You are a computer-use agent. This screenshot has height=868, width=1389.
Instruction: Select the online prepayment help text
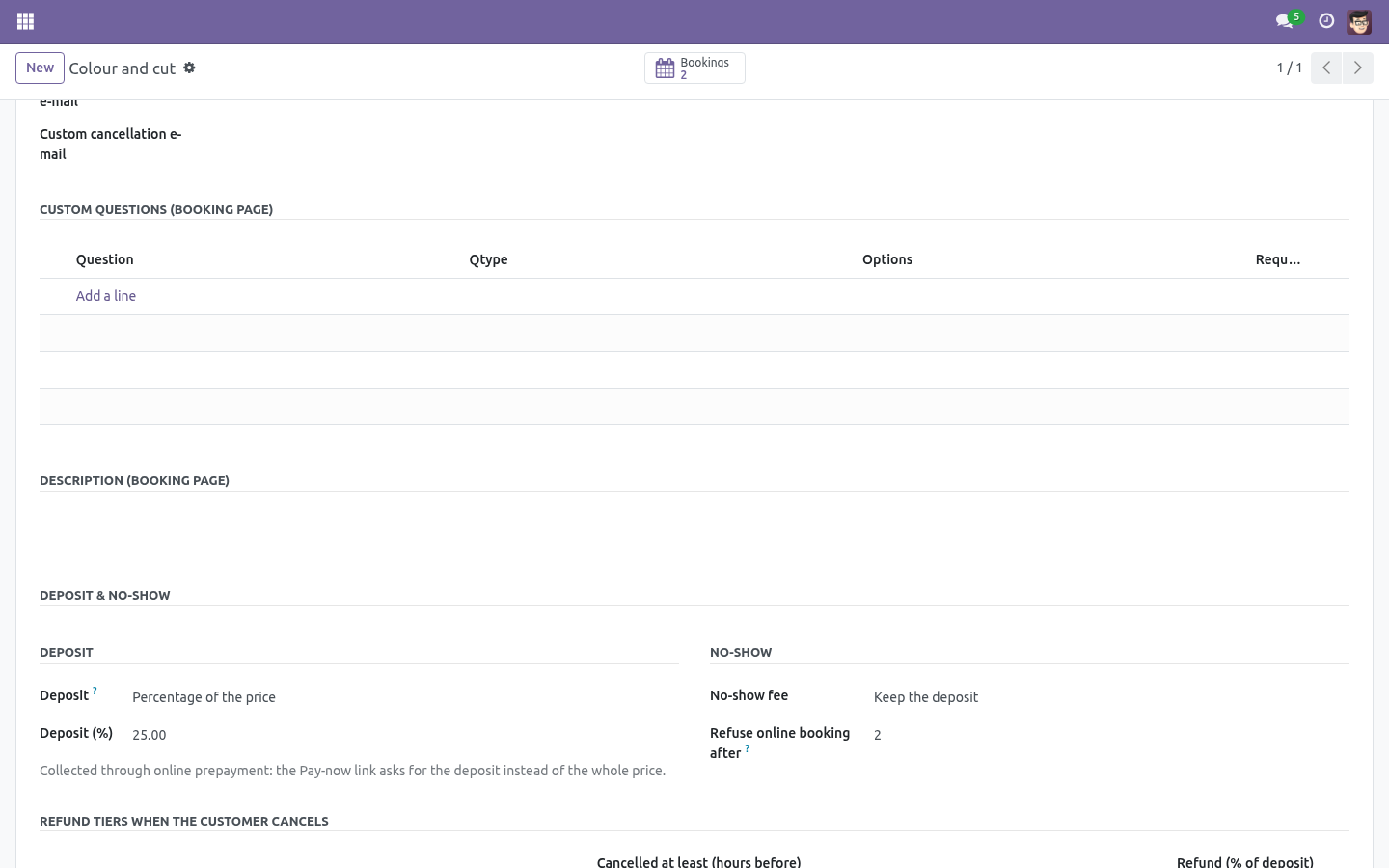point(353,771)
